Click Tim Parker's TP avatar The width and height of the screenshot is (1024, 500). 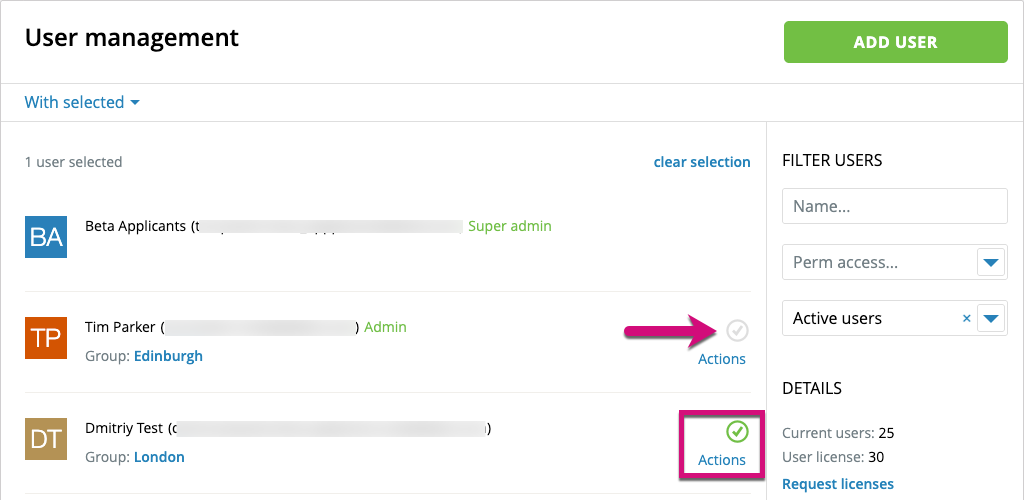click(x=46, y=338)
